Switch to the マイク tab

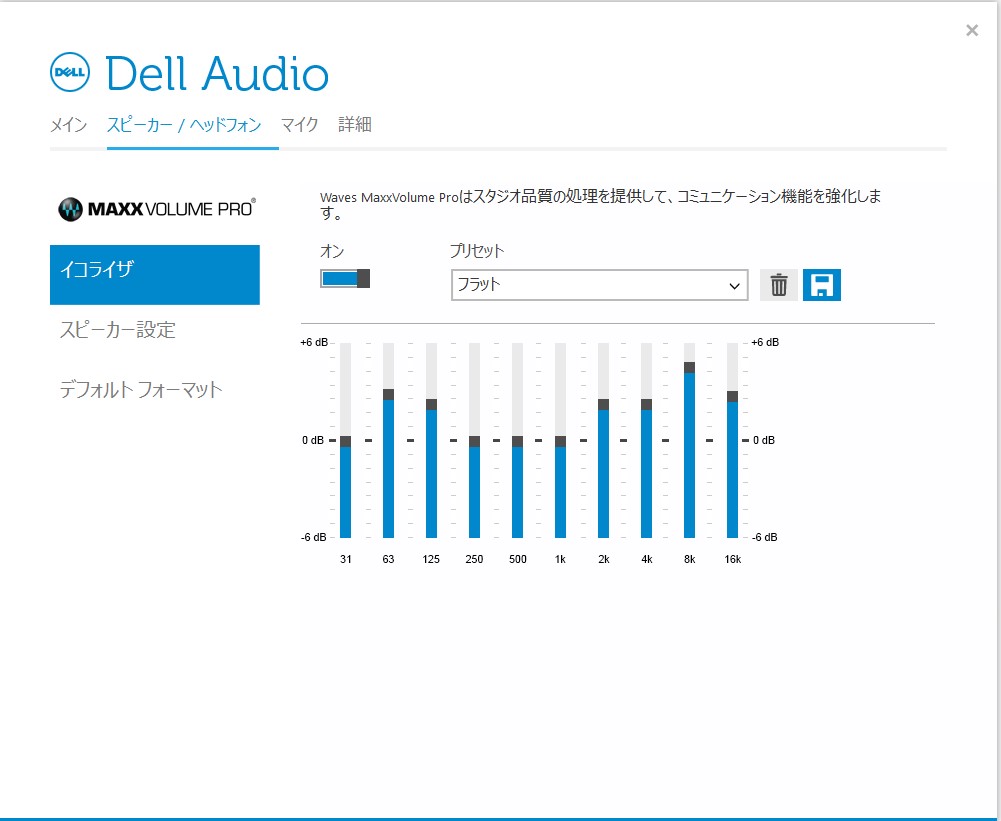point(299,124)
